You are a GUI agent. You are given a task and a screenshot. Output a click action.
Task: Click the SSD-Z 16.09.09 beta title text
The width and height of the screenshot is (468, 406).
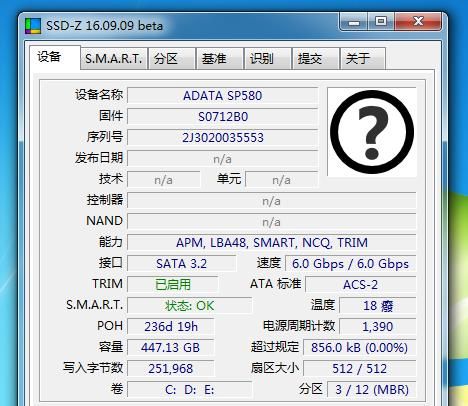point(104,26)
